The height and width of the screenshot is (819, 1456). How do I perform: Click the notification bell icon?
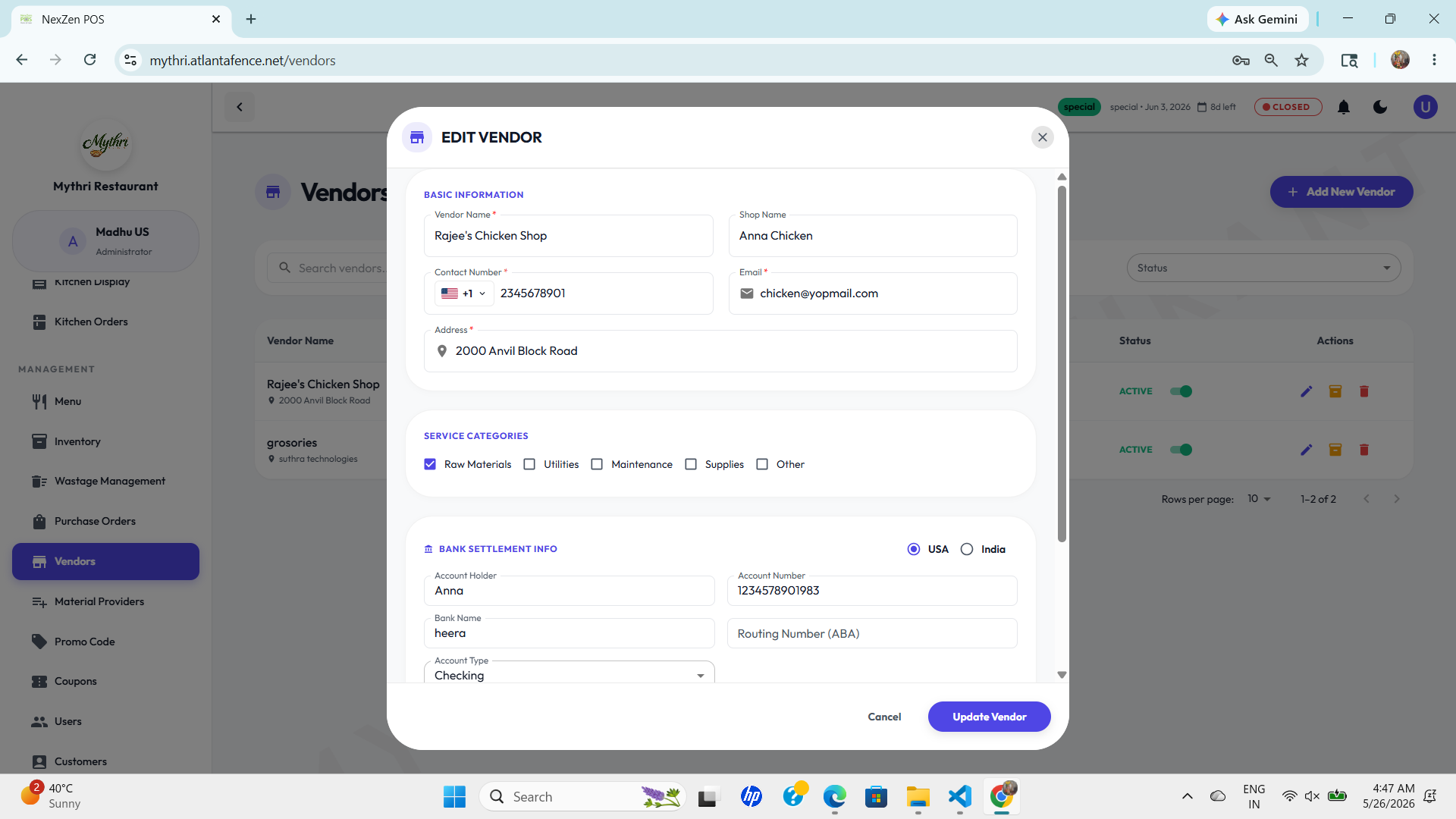coord(1344,107)
